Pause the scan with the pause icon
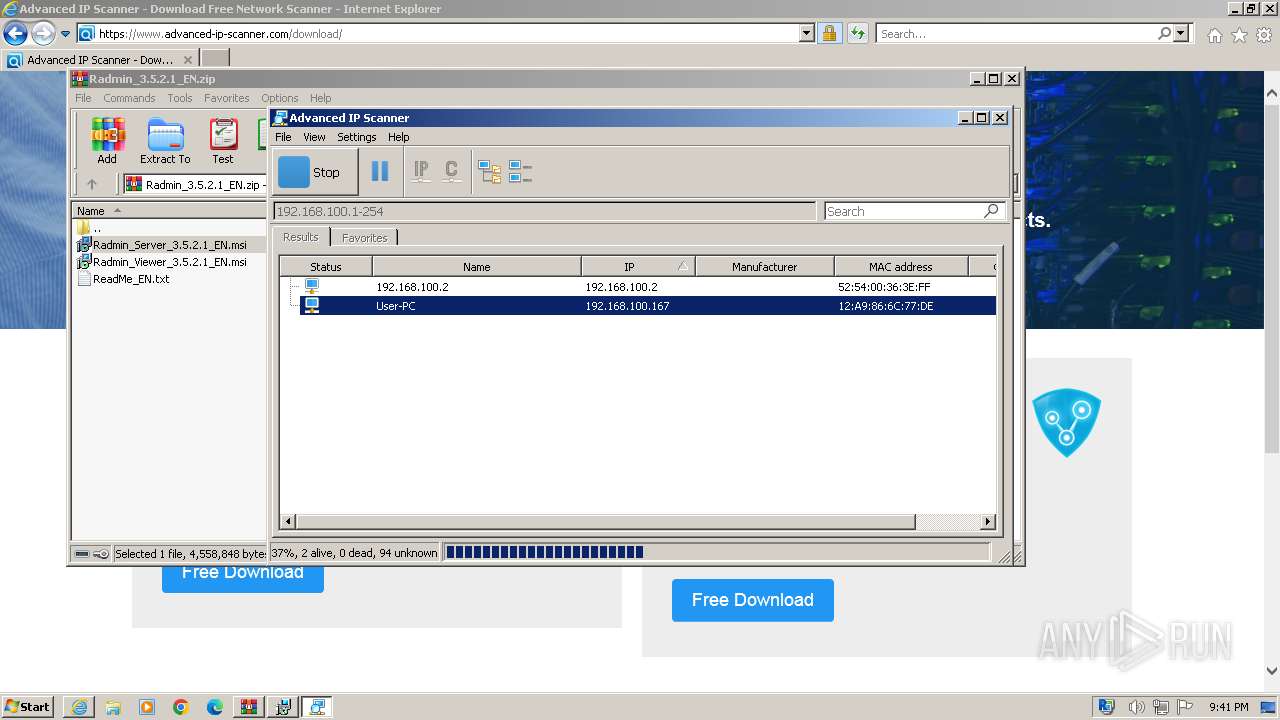This screenshot has width=1280, height=720. [380, 172]
